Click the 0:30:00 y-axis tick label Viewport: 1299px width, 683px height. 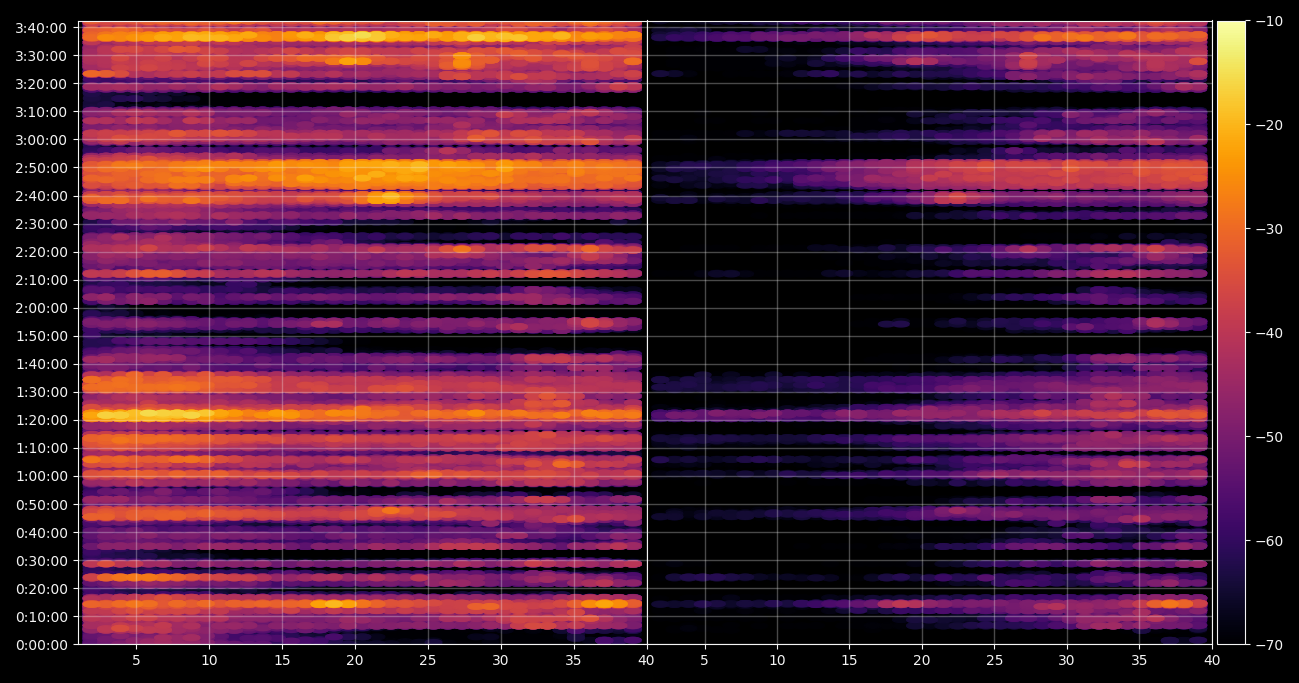coord(41,560)
